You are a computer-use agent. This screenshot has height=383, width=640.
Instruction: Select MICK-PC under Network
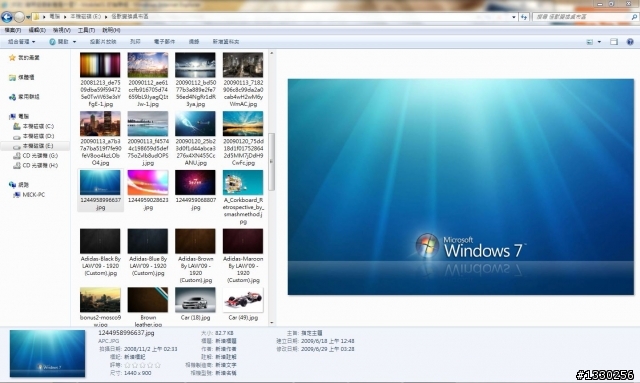coord(29,195)
